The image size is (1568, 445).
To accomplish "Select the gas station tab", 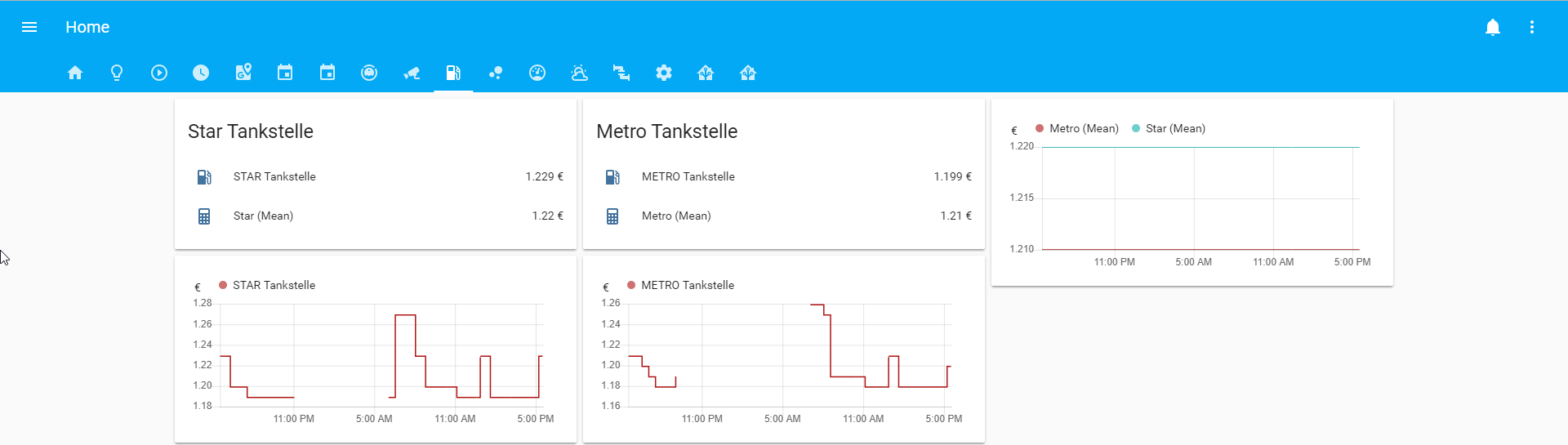I will coord(453,73).
